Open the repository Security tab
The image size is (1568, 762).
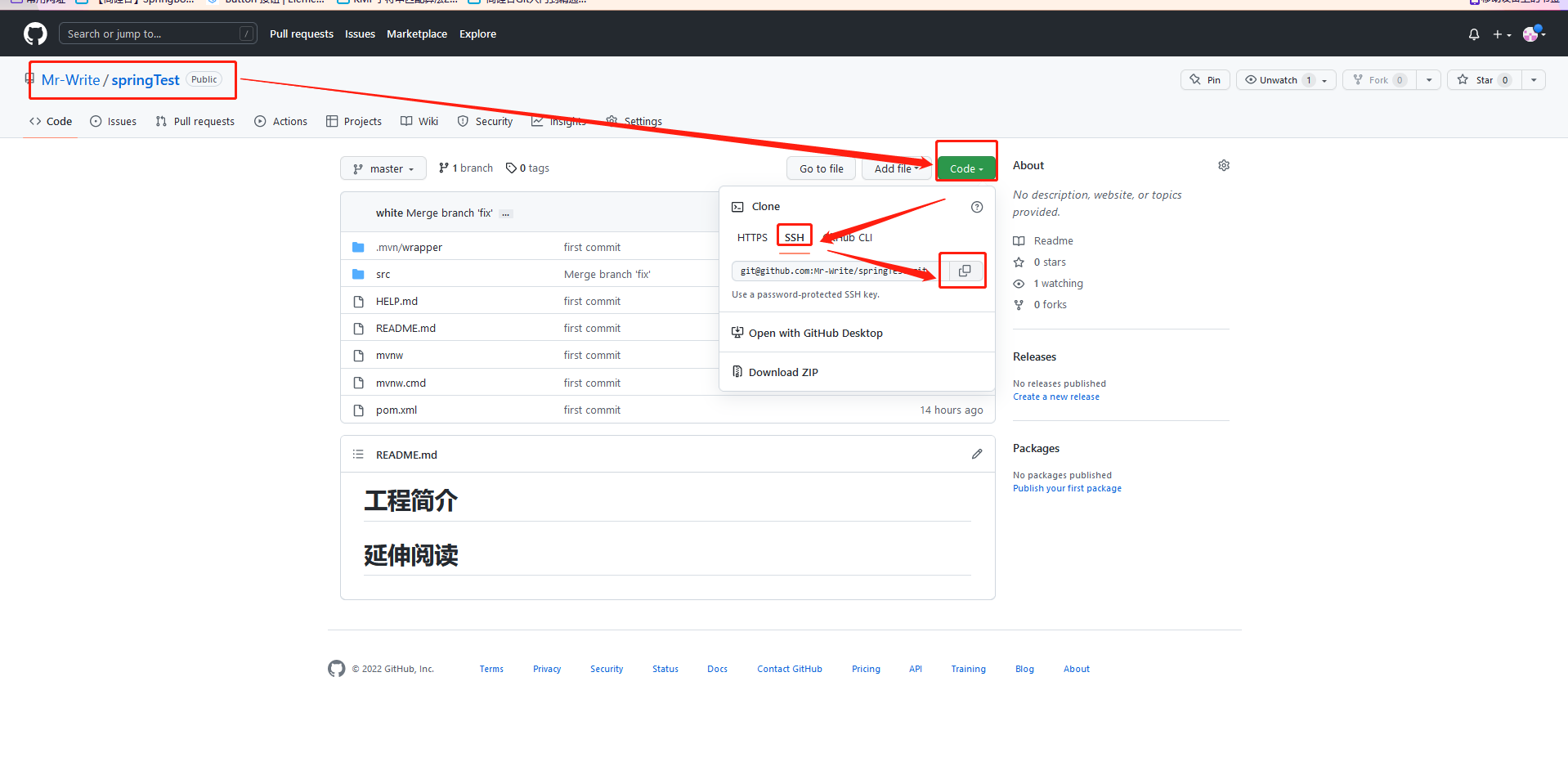click(x=486, y=122)
